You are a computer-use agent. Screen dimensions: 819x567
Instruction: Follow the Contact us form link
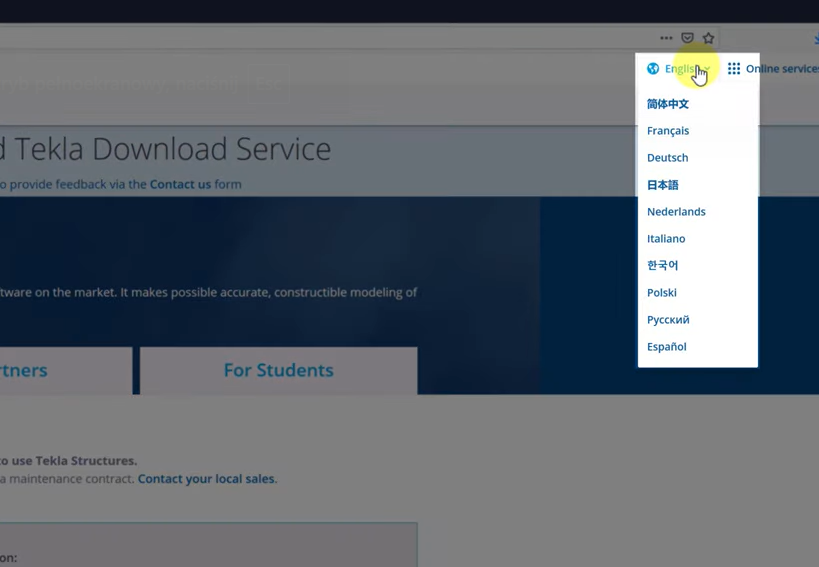[180, 184]
